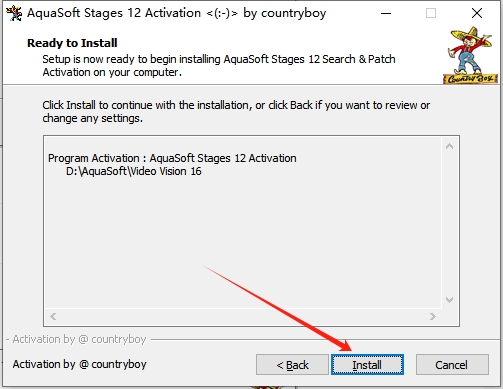Click the left arrow of the horizontal scrollbar

tap(53, 316)
